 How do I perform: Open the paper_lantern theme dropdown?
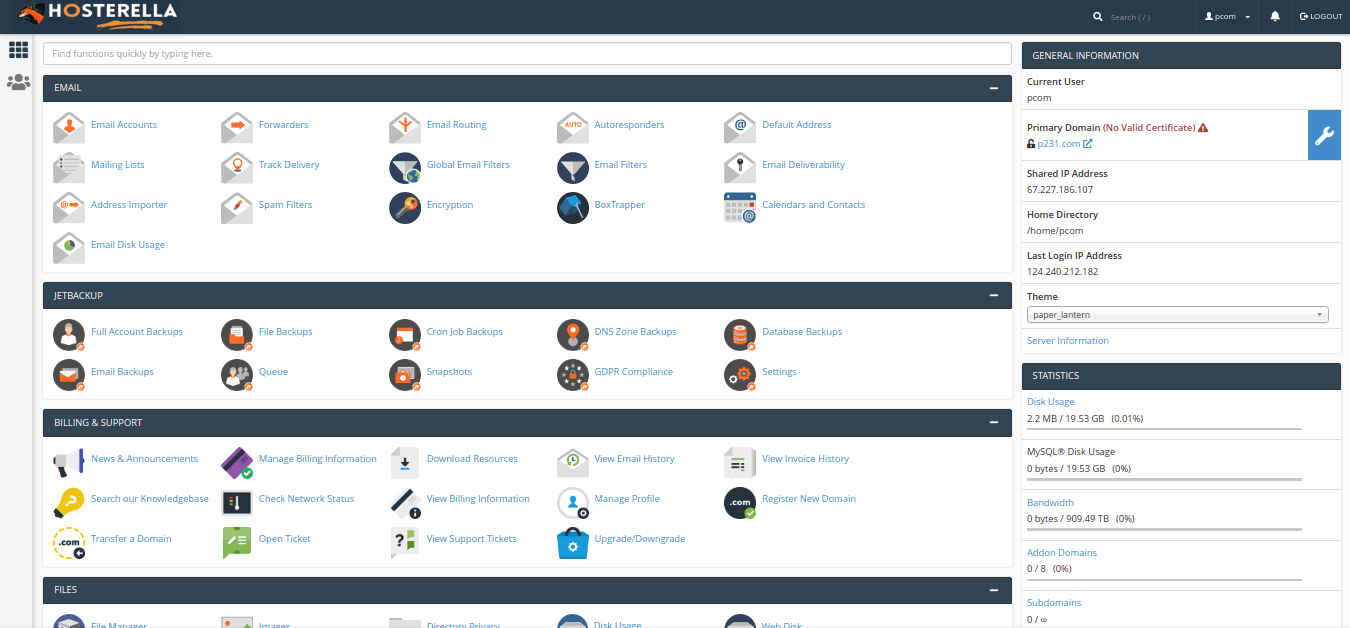(1177, 315)
